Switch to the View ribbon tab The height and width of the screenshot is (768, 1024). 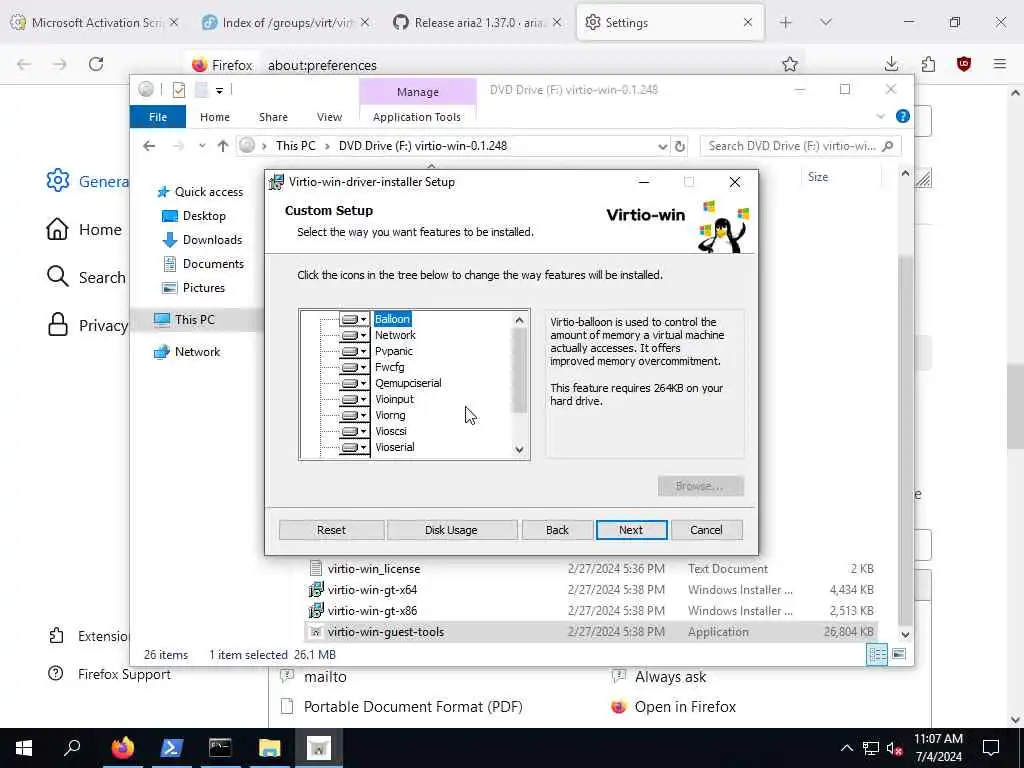(329, 117)
